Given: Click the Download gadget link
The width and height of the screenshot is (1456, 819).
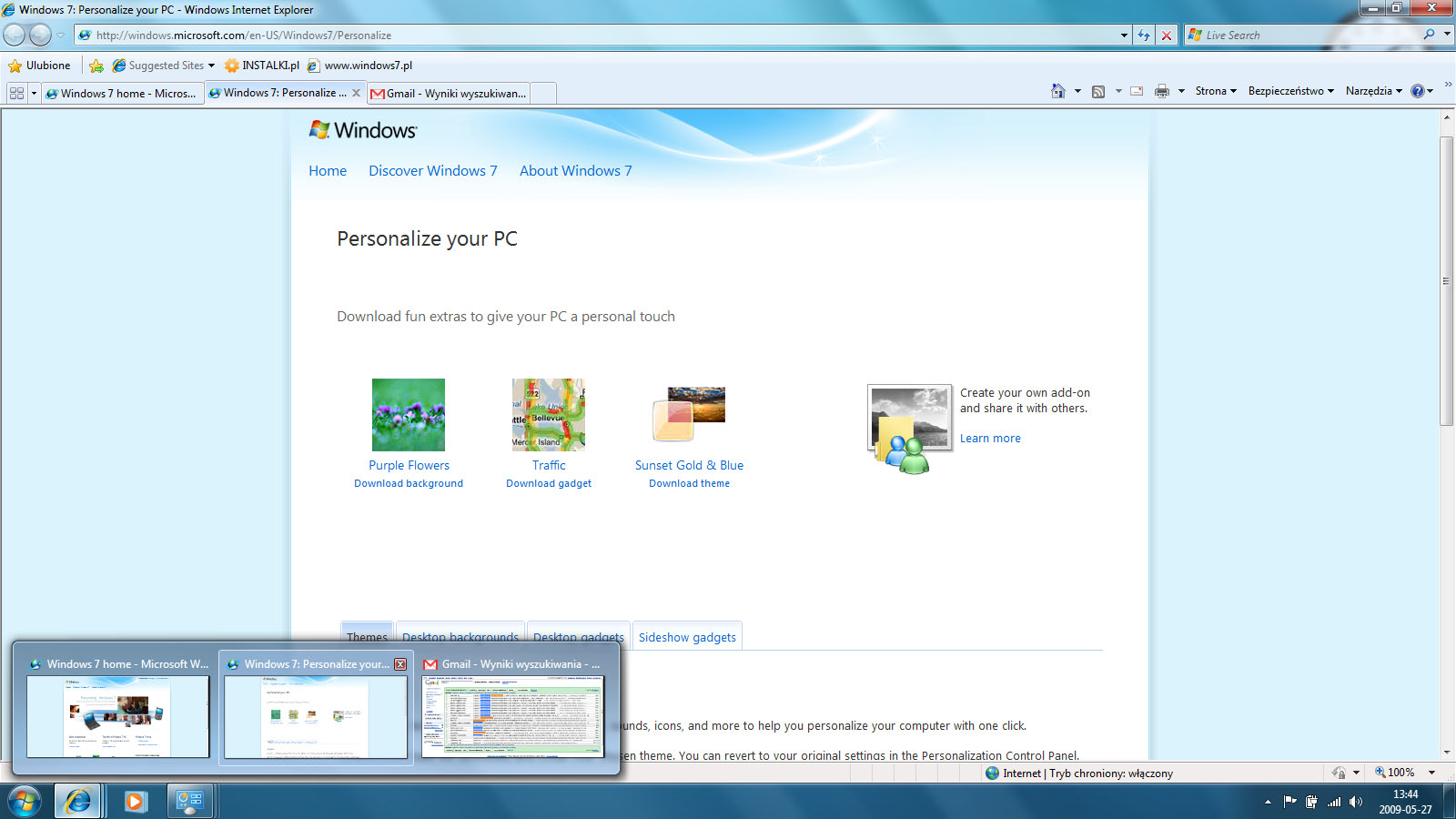Looking at the screenshot, I should [549, 483].
